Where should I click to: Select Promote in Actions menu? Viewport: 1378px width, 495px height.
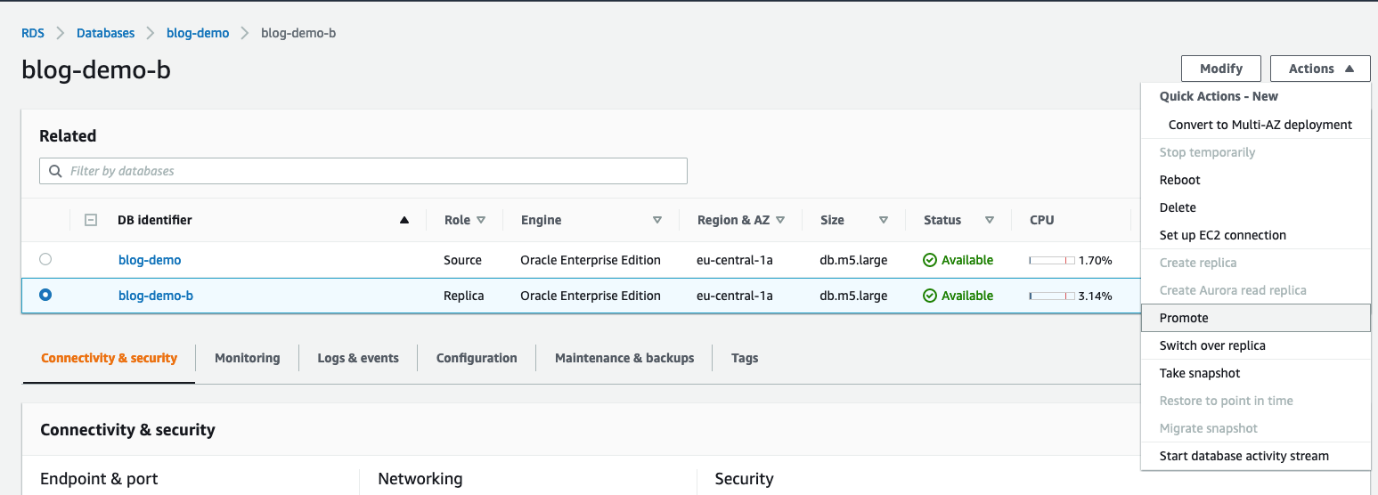1256,318
